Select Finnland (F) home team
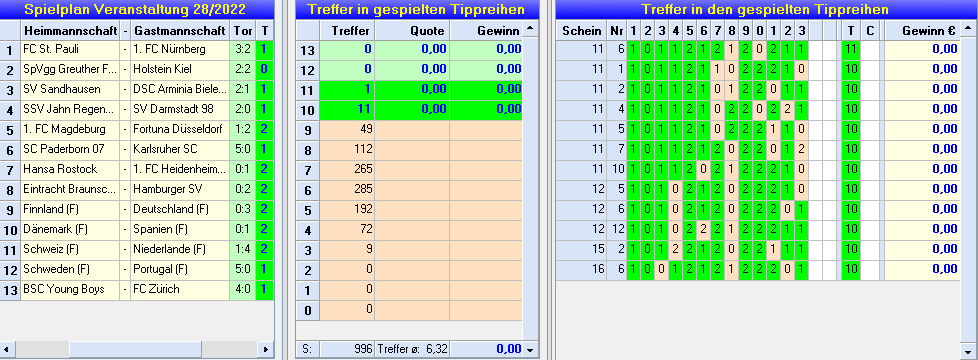 click(70, 209)
